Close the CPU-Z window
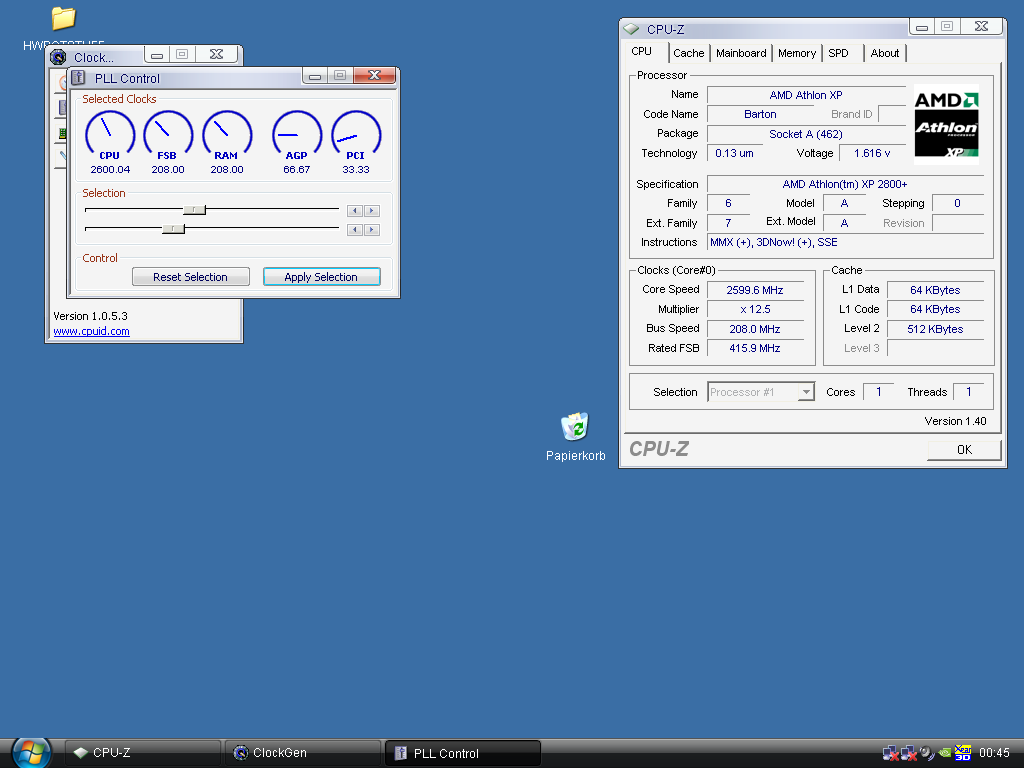 [981, 26]
